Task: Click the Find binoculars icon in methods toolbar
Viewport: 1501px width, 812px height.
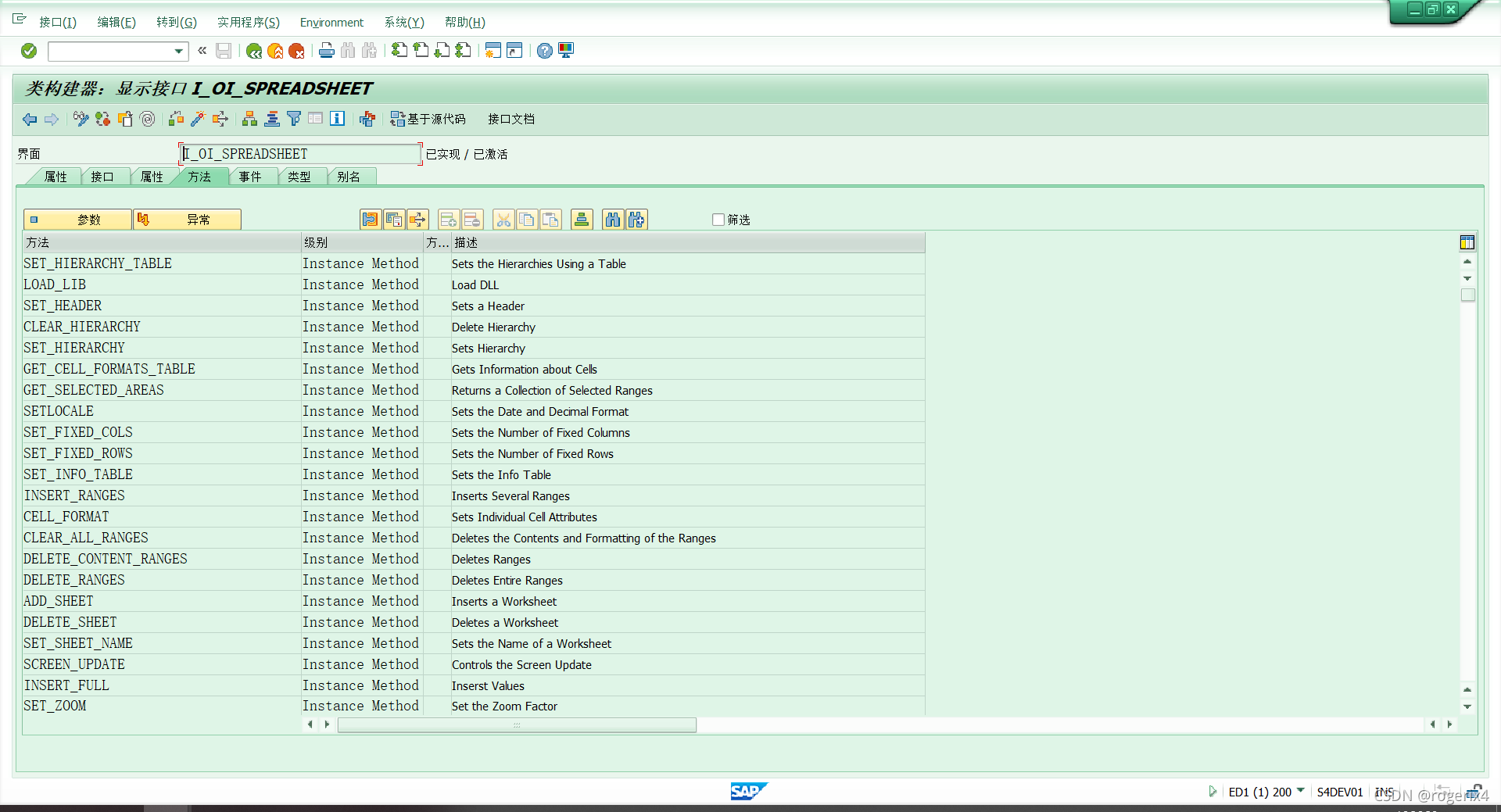Action: pyautogui.click(x=613, y=220)
